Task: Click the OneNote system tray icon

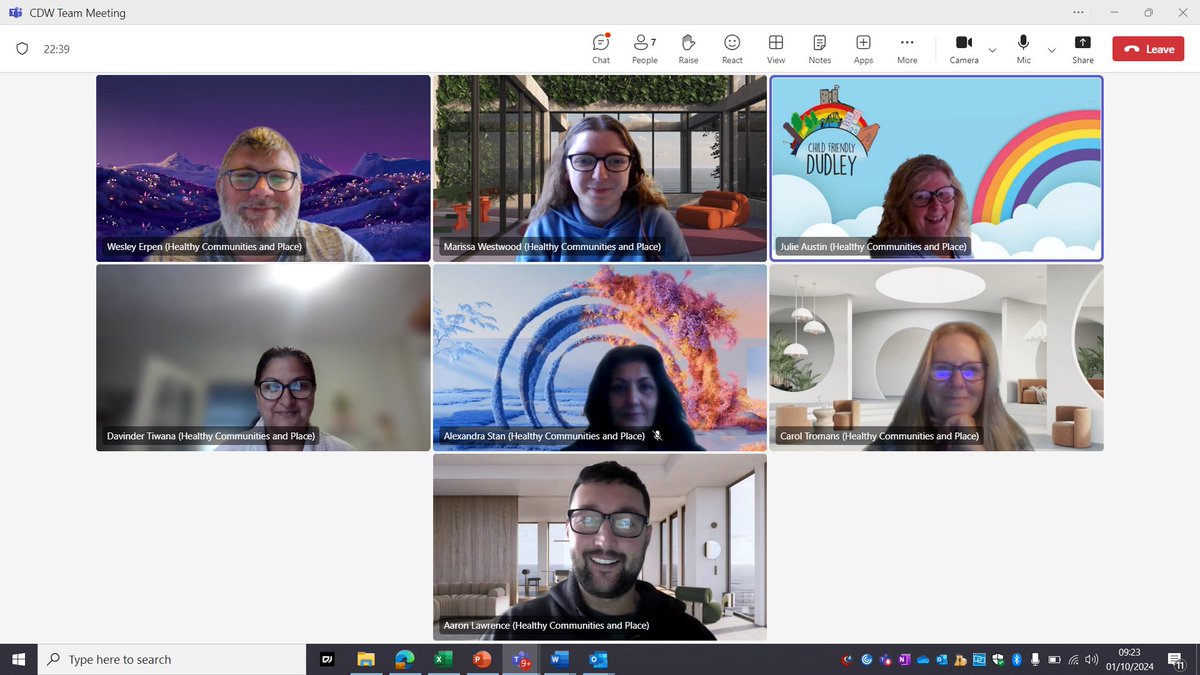Action: point(904,659)
